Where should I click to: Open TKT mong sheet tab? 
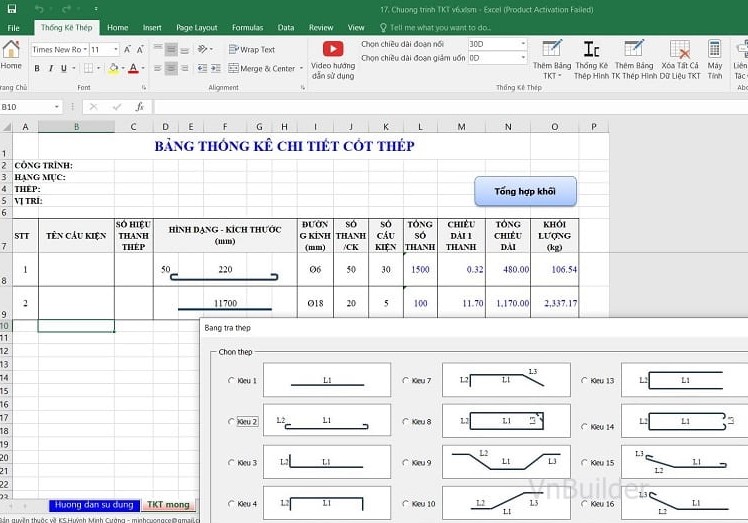coord(168,505)
